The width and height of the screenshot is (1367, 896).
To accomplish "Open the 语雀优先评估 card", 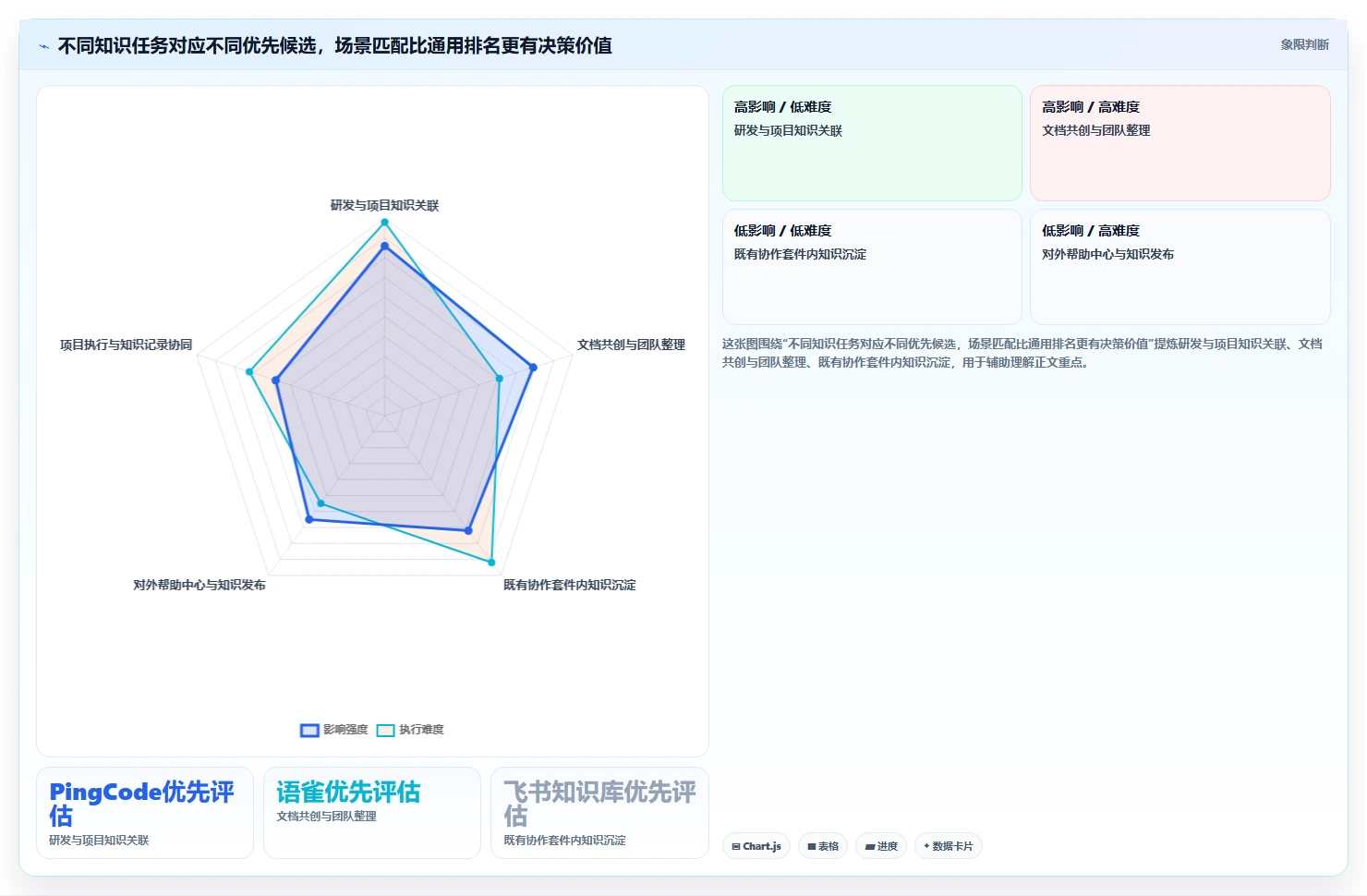I will (x=372, y=813).
